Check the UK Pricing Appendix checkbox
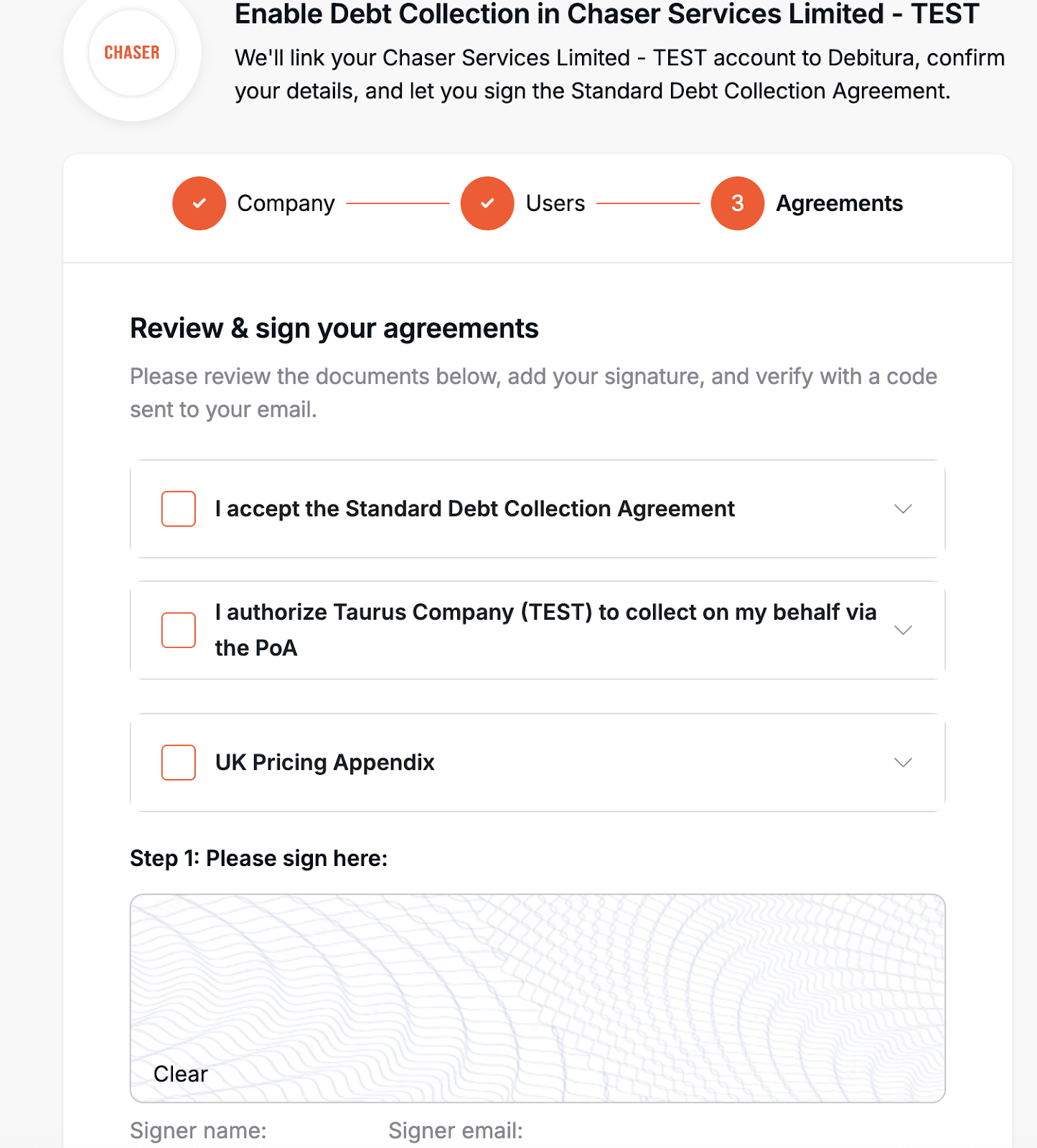Image resolution: width=1037 pixels, height=1148 pixels. point(179,762)
